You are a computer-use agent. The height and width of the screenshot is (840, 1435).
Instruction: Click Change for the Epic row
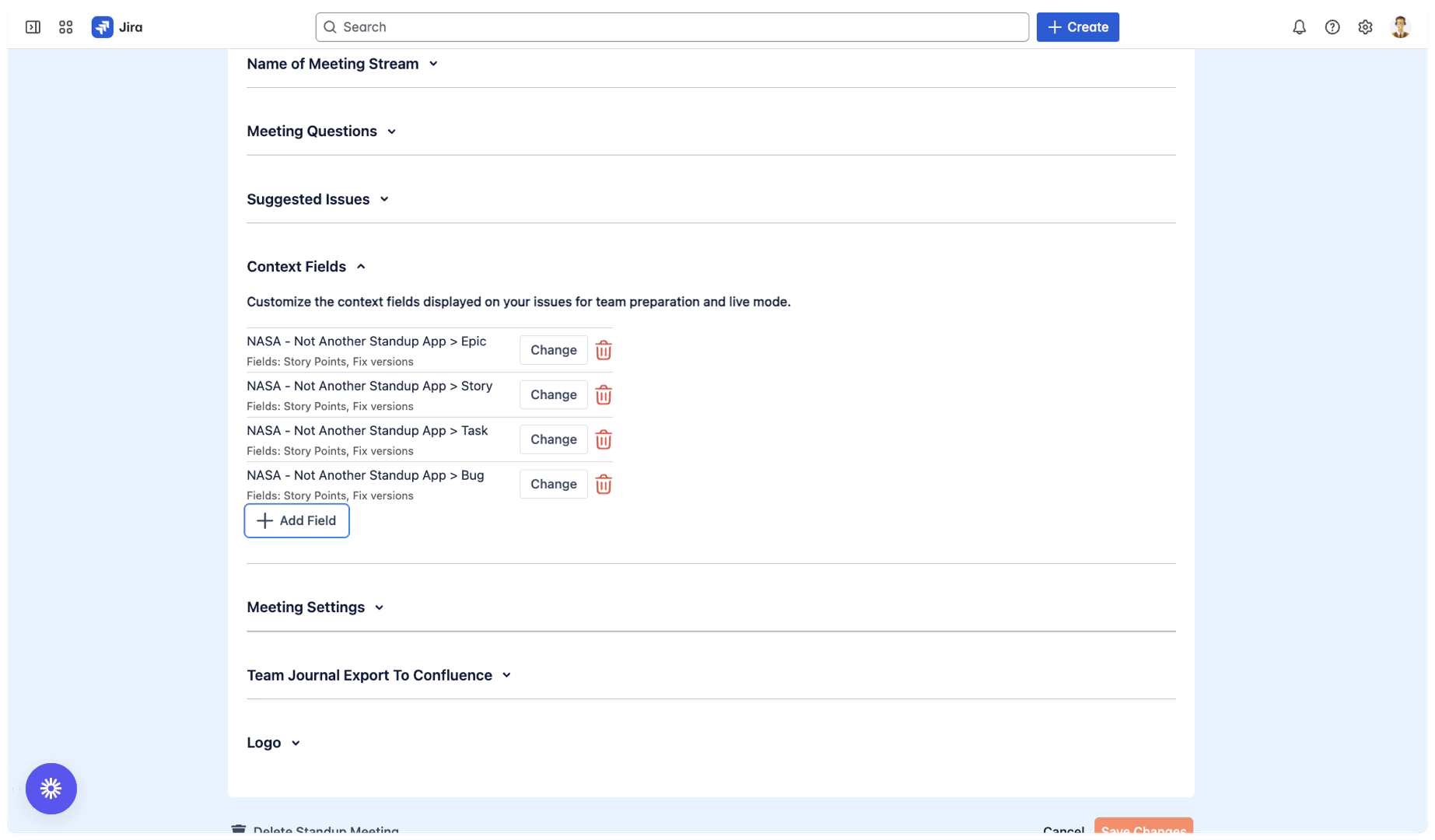pos(554,350)
